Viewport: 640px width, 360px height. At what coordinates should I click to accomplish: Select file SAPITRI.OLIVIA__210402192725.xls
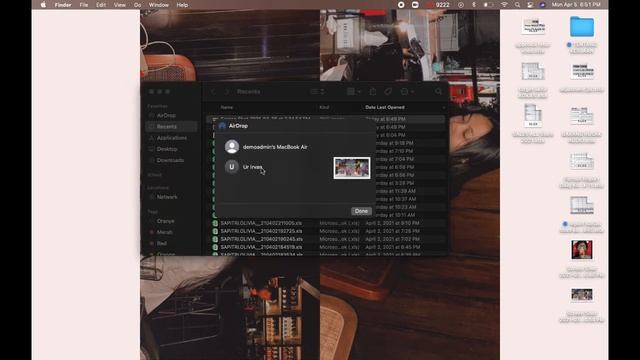coord(261,231)
